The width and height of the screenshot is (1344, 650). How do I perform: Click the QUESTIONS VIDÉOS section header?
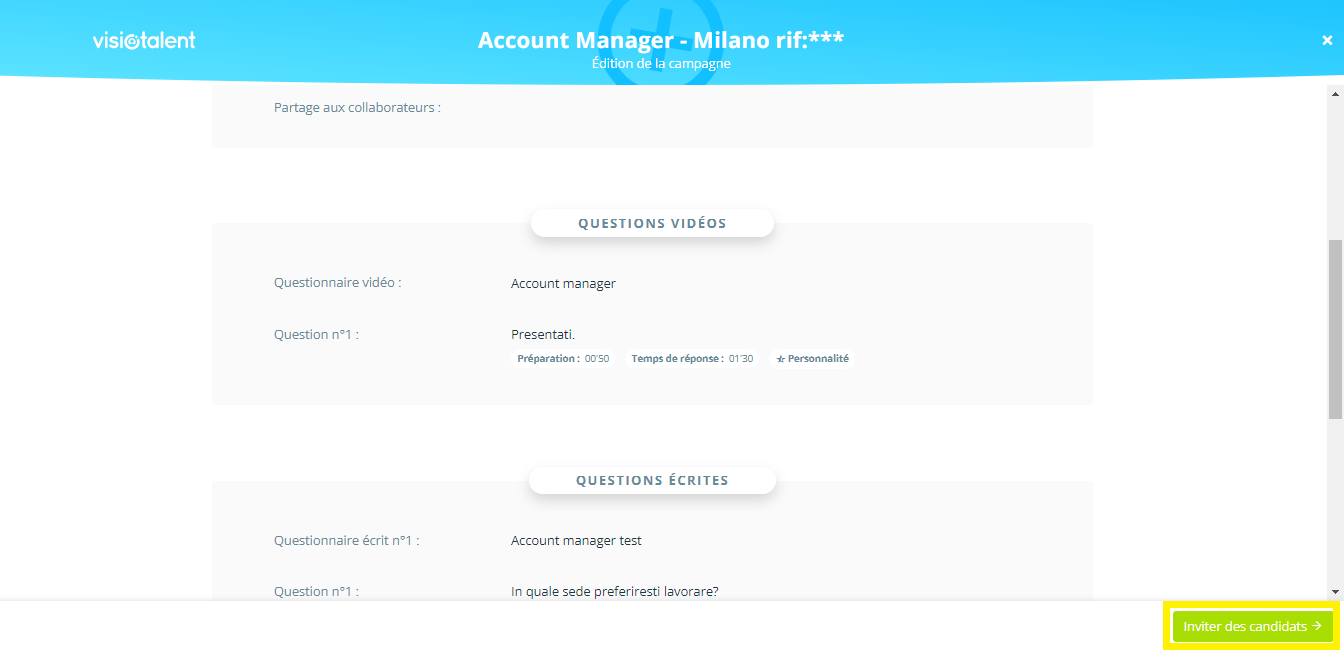(x=652, y=223)
